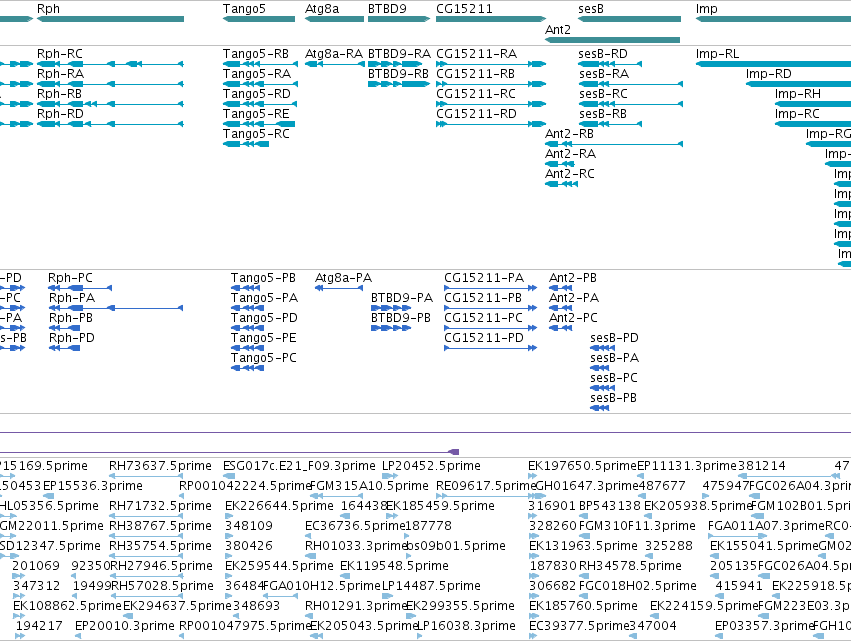Select EST EP15536.3prime
The image size is (851, 641).
click(x=48, y=496)
